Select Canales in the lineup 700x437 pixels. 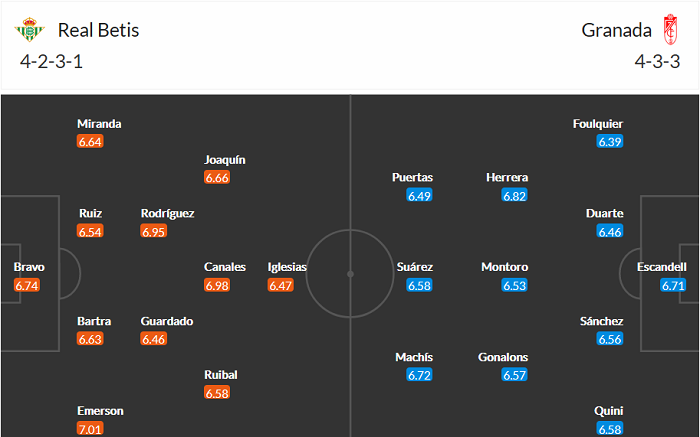click(x=225, y=267)
